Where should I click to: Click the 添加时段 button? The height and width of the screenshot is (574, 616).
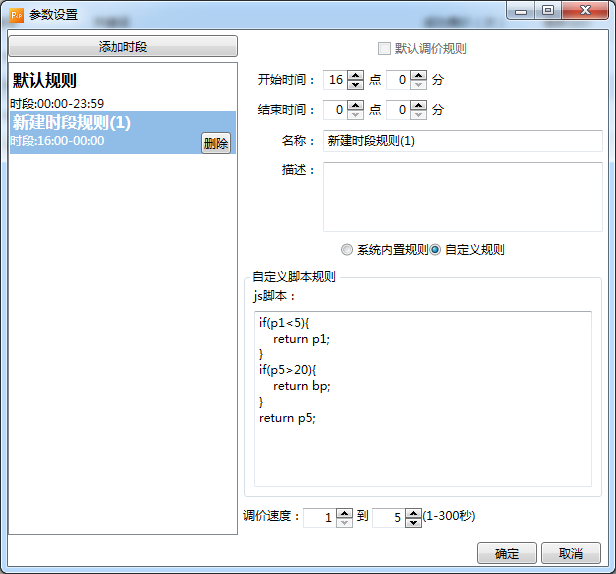tap(123, 46)
